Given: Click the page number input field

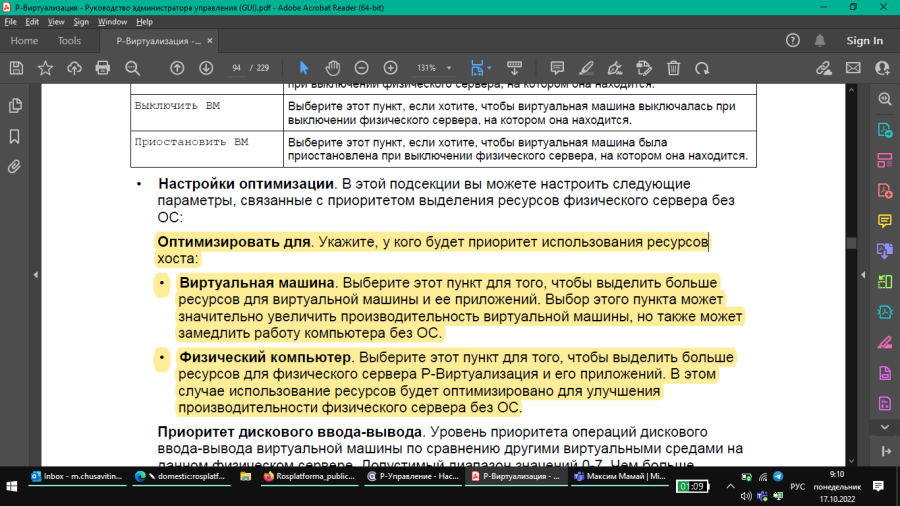Looking at the screenshot, I should (x=238, y=68).
